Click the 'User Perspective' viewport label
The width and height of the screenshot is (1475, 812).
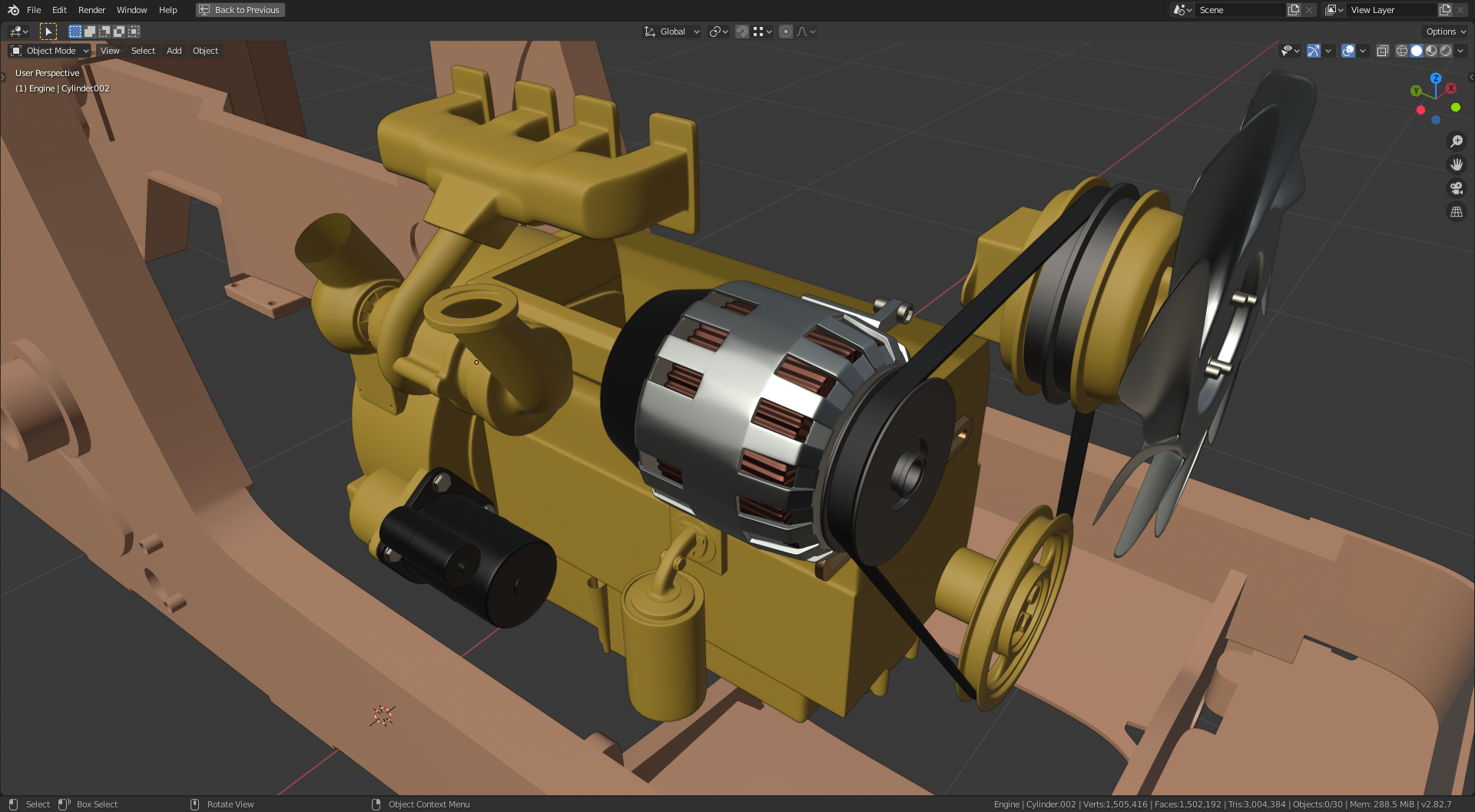(48, 73)
